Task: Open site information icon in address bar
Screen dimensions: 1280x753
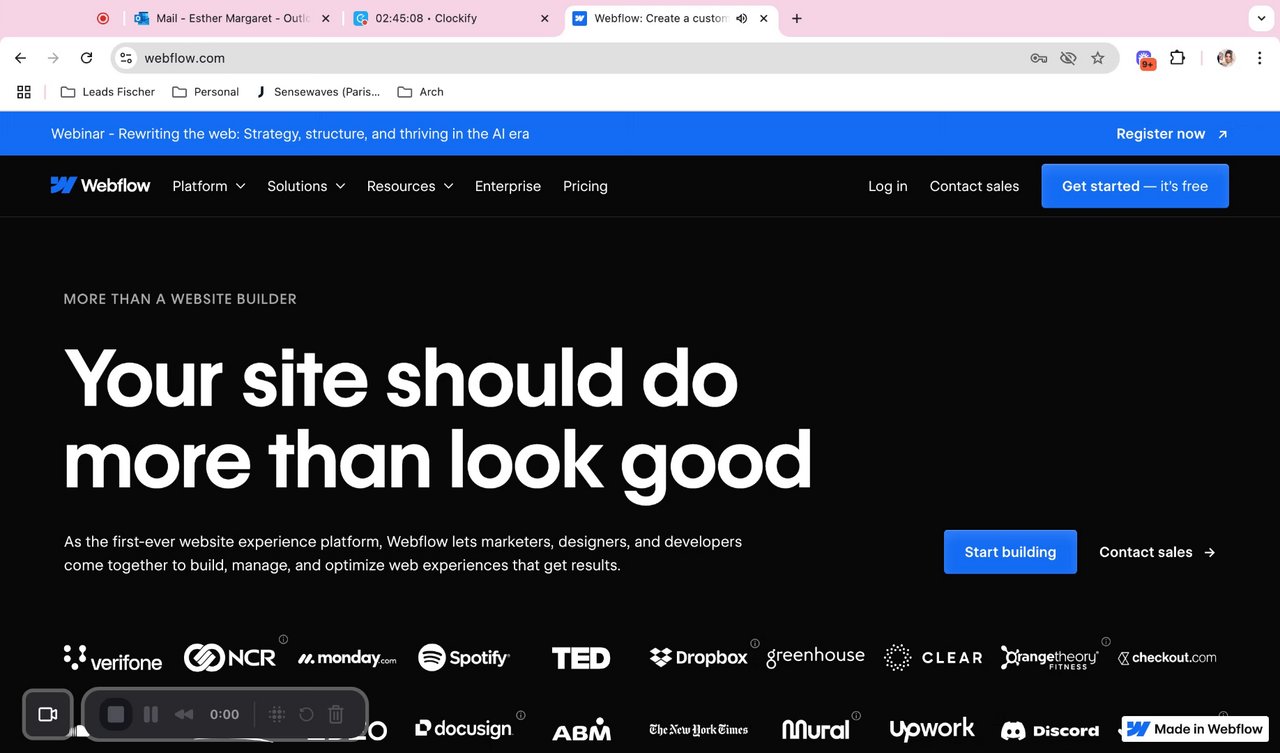Action: point(126,58)
